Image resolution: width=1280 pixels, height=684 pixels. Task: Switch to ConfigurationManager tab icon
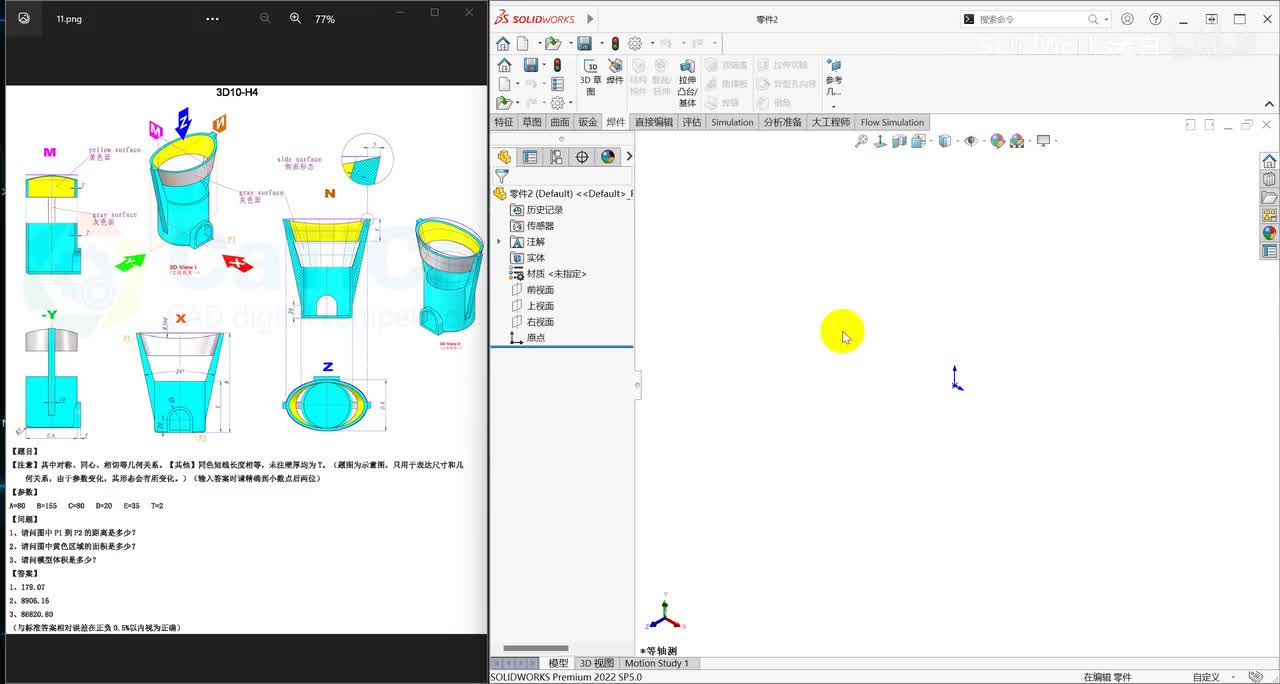coord(556,157)
